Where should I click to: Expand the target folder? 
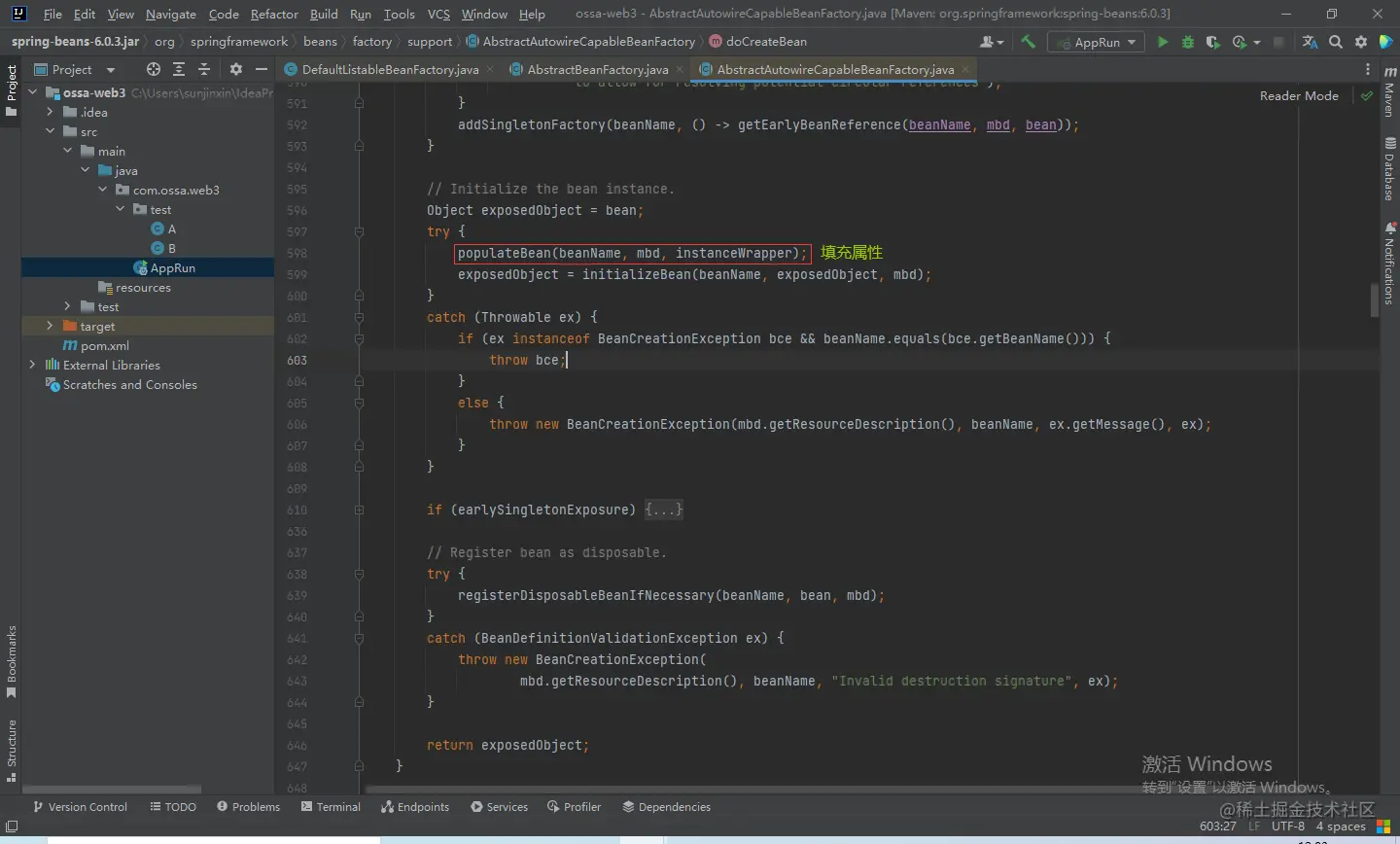[x=50, y=326]
